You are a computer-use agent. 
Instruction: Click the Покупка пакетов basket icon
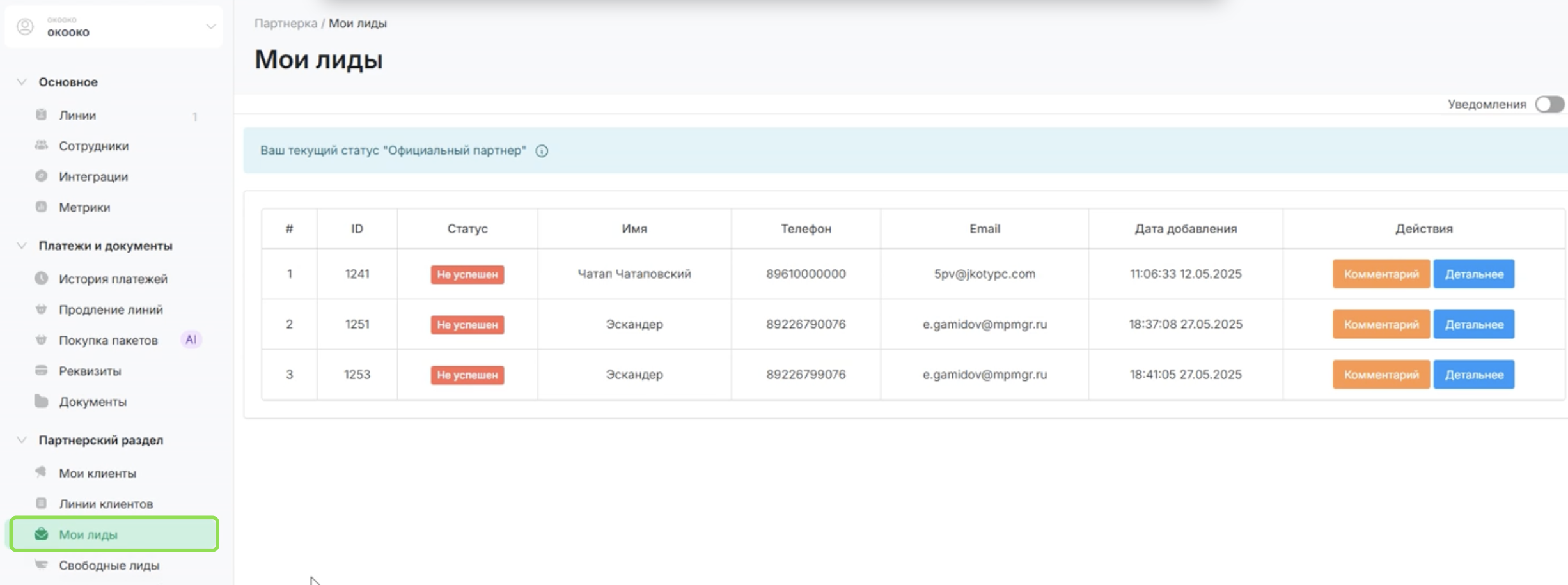42,339
